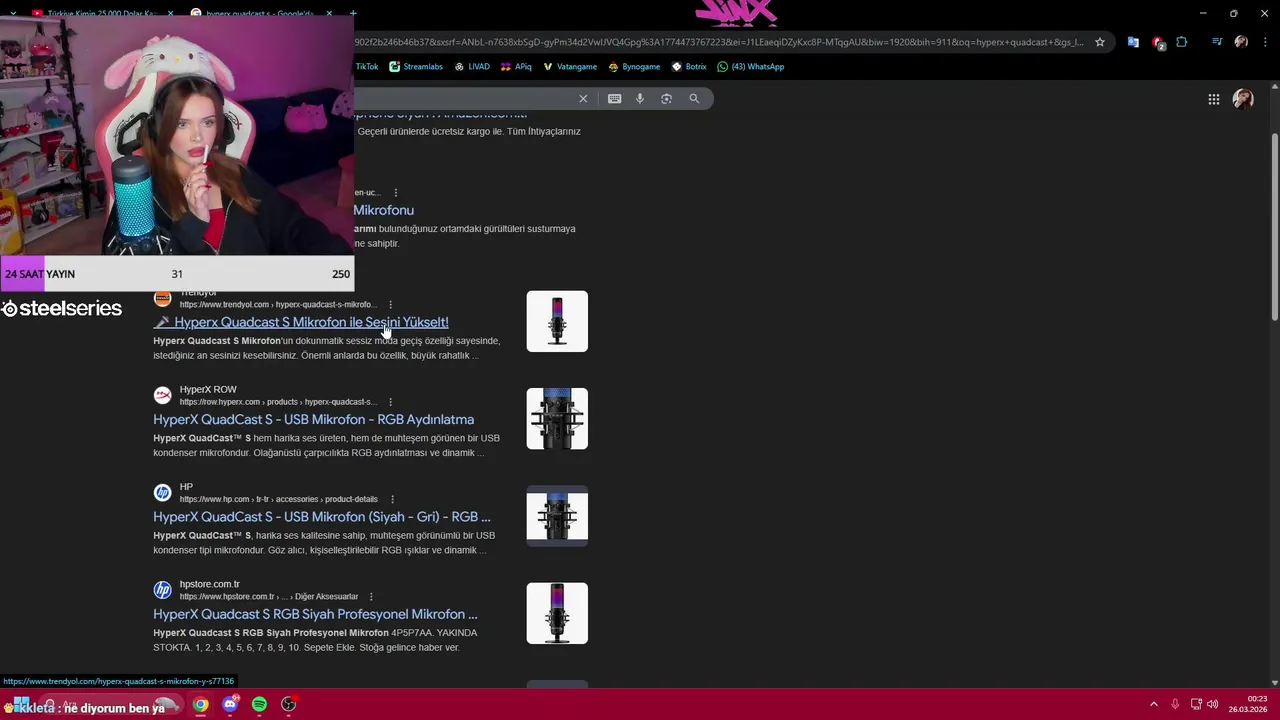Switch to the hyperx quadcast s Google tab

260,13
